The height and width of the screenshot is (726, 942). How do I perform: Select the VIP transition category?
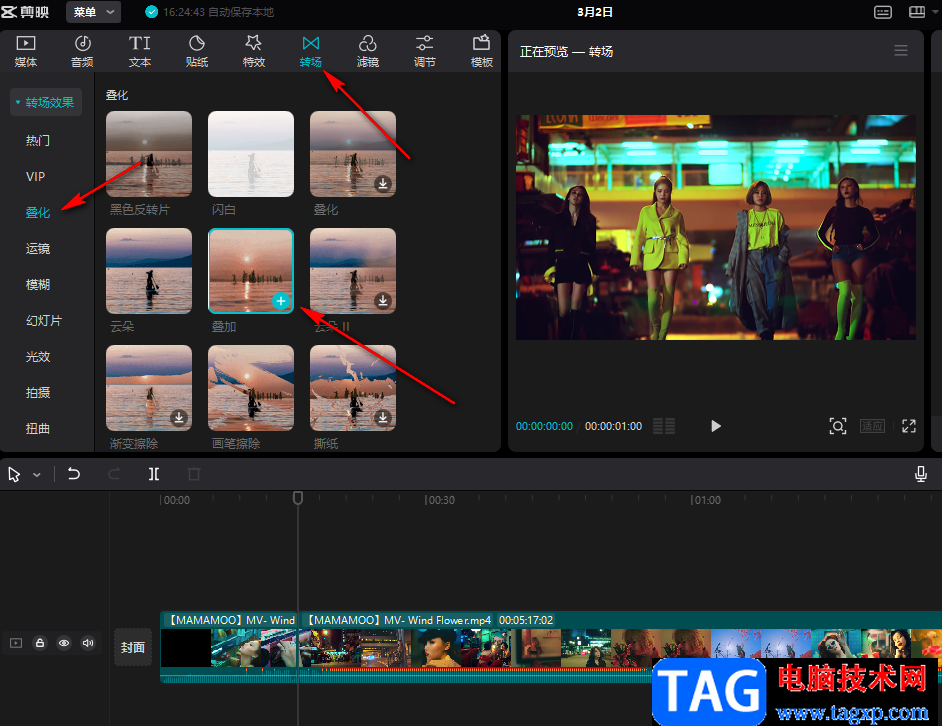[x=35, y=177]
